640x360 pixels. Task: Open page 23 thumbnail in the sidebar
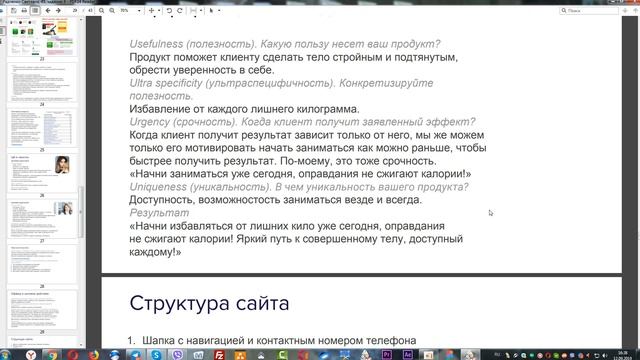click(42, 37)
